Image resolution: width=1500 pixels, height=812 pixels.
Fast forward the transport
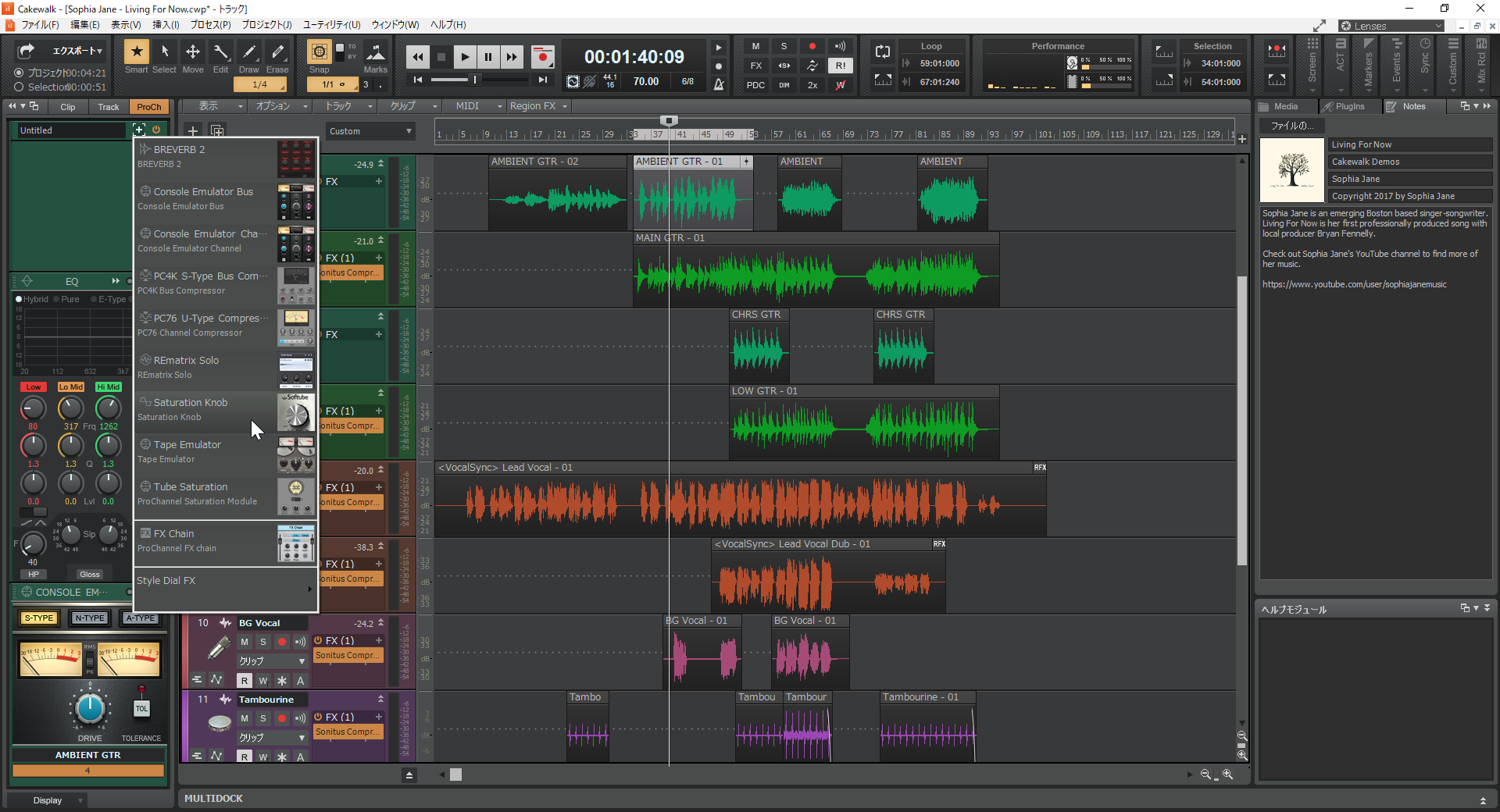point(512,56)
